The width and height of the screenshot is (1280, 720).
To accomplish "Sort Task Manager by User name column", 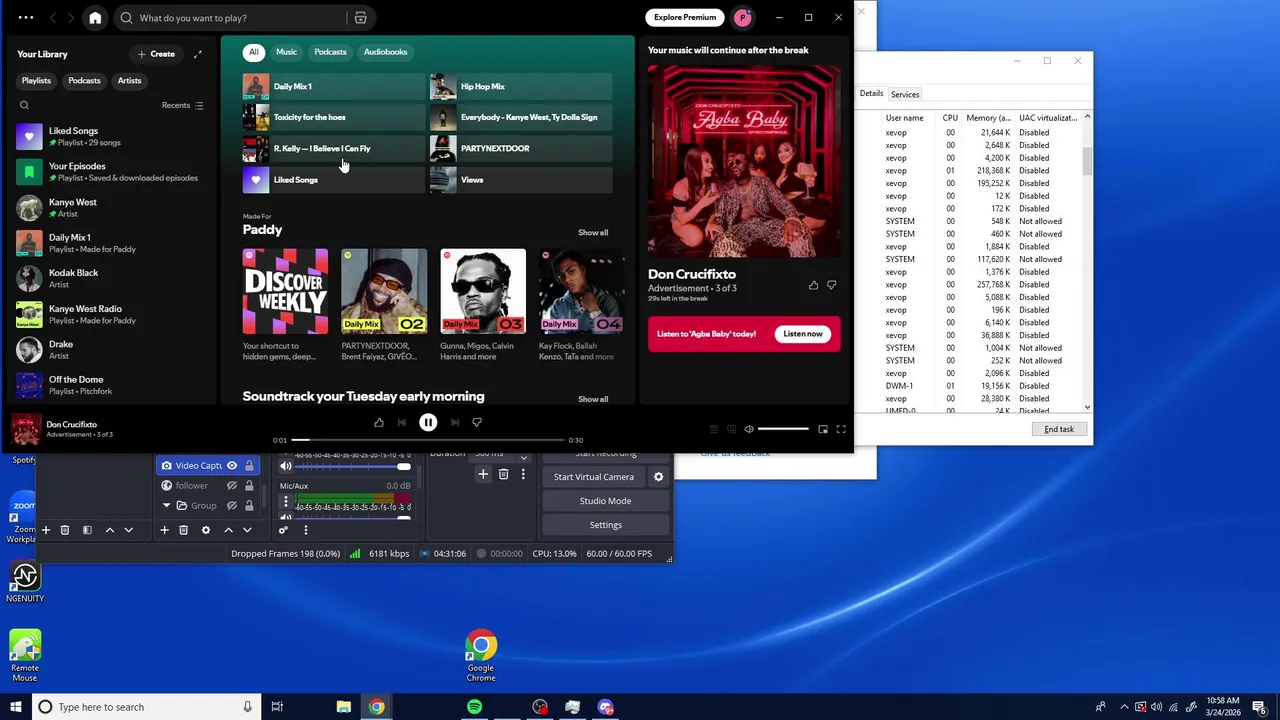I will (904, 118).
